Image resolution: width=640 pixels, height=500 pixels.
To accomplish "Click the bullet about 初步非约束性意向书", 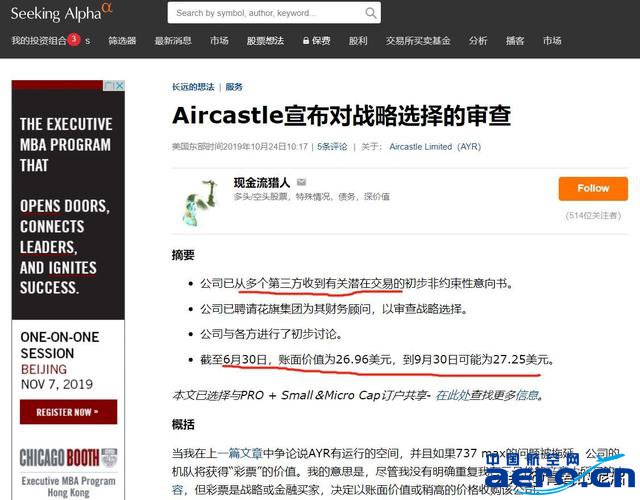I will point(356,283).
